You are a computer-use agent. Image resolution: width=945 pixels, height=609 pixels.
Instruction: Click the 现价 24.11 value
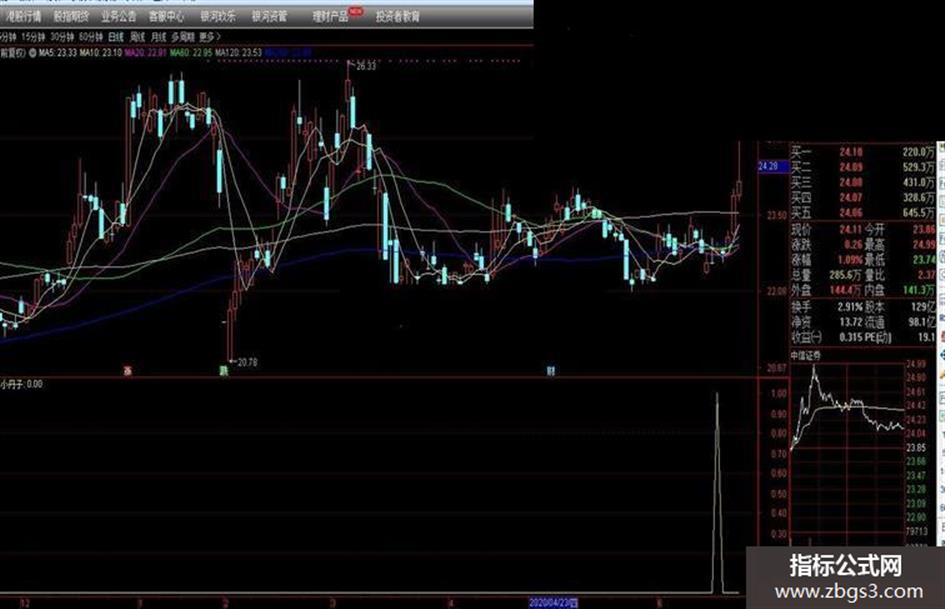[851, 229]
